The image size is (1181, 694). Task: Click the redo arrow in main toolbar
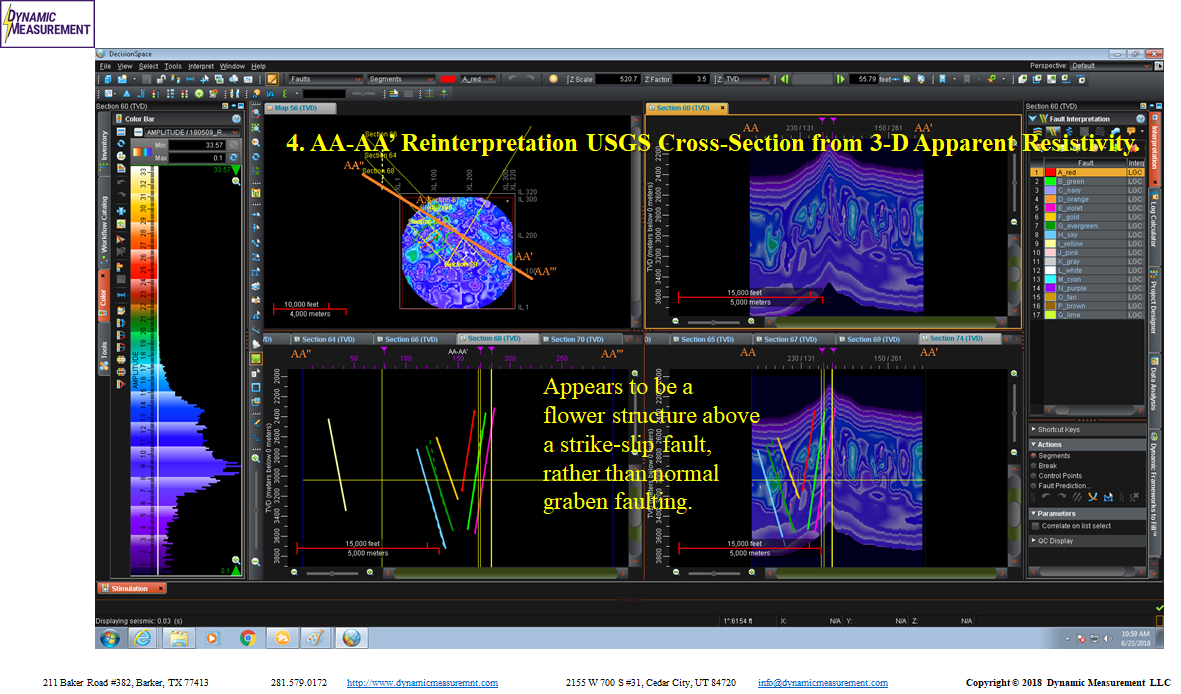(x=531, y=78)
